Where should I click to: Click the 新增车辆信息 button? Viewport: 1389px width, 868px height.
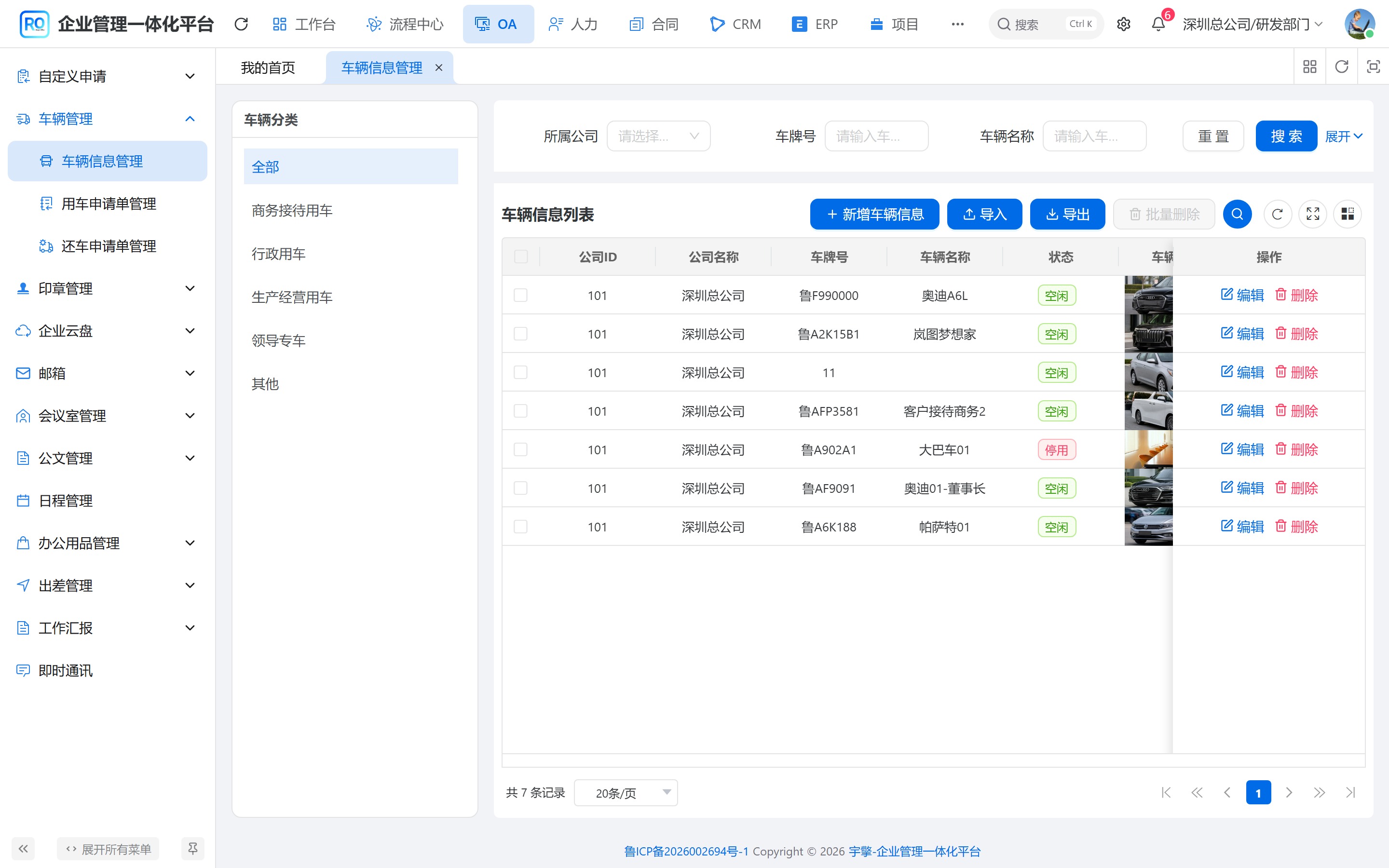(x=875, y=214)
